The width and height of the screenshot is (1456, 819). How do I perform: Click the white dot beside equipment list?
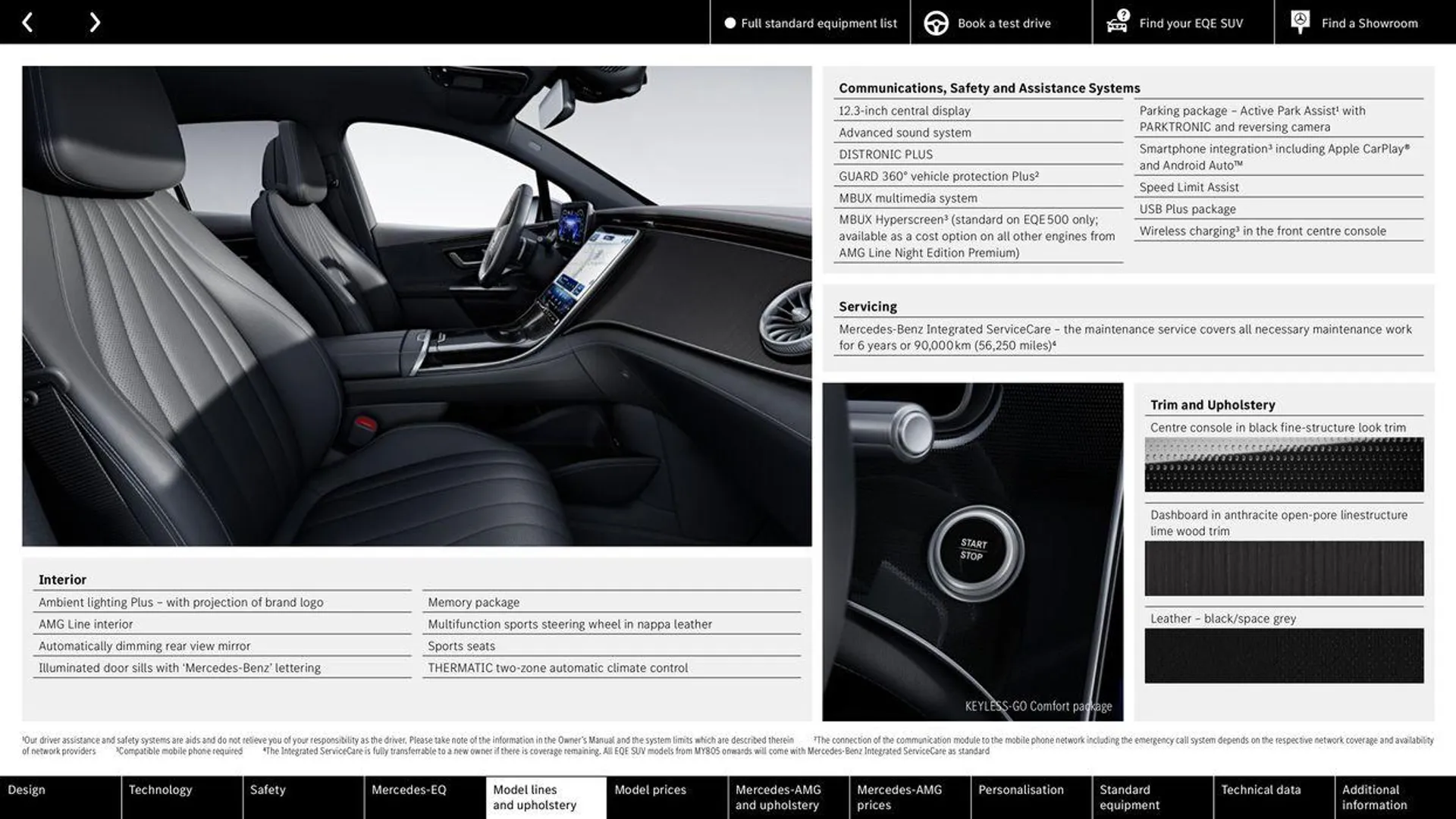pos(730,24)
